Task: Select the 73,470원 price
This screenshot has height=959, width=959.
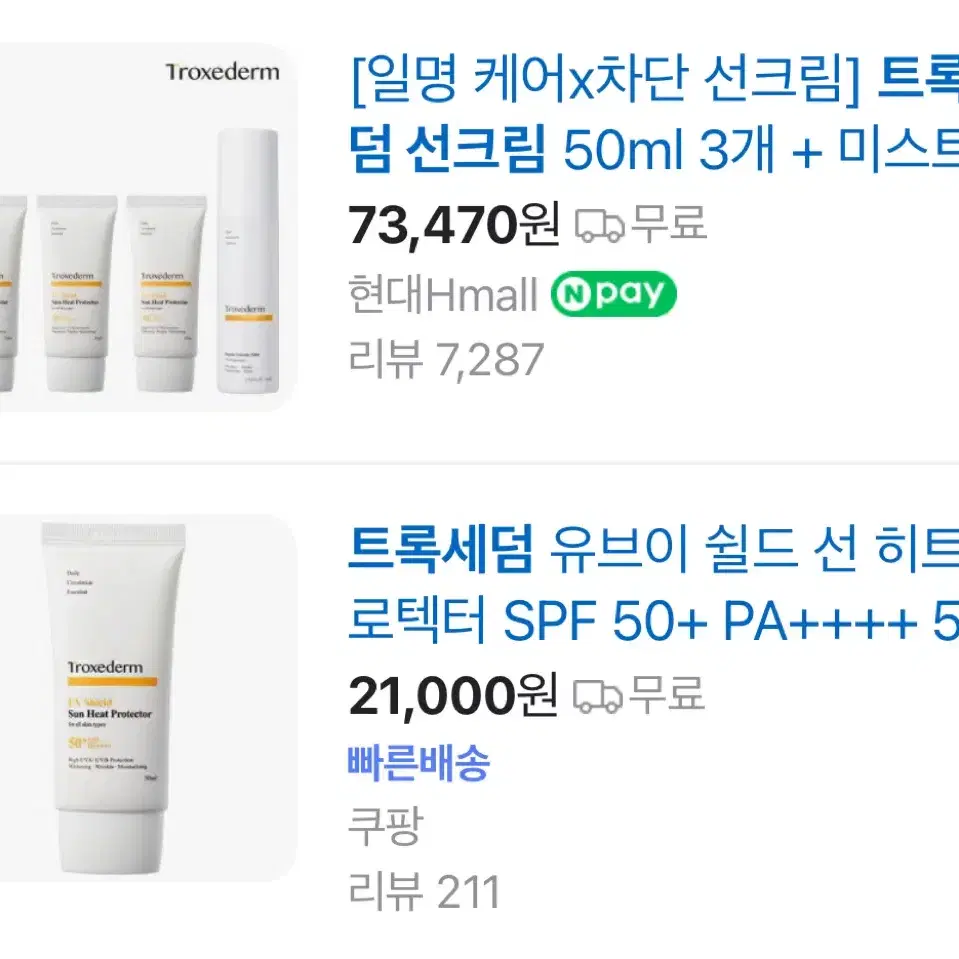Action: click(x=454, y=224)
